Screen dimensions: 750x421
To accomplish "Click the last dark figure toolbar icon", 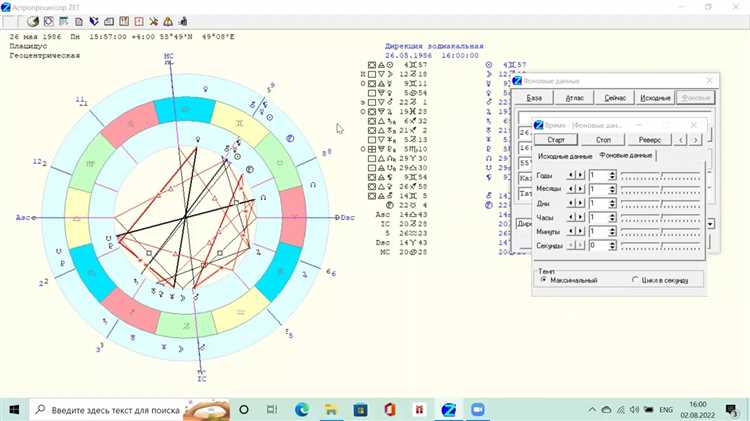I will 183,22.
